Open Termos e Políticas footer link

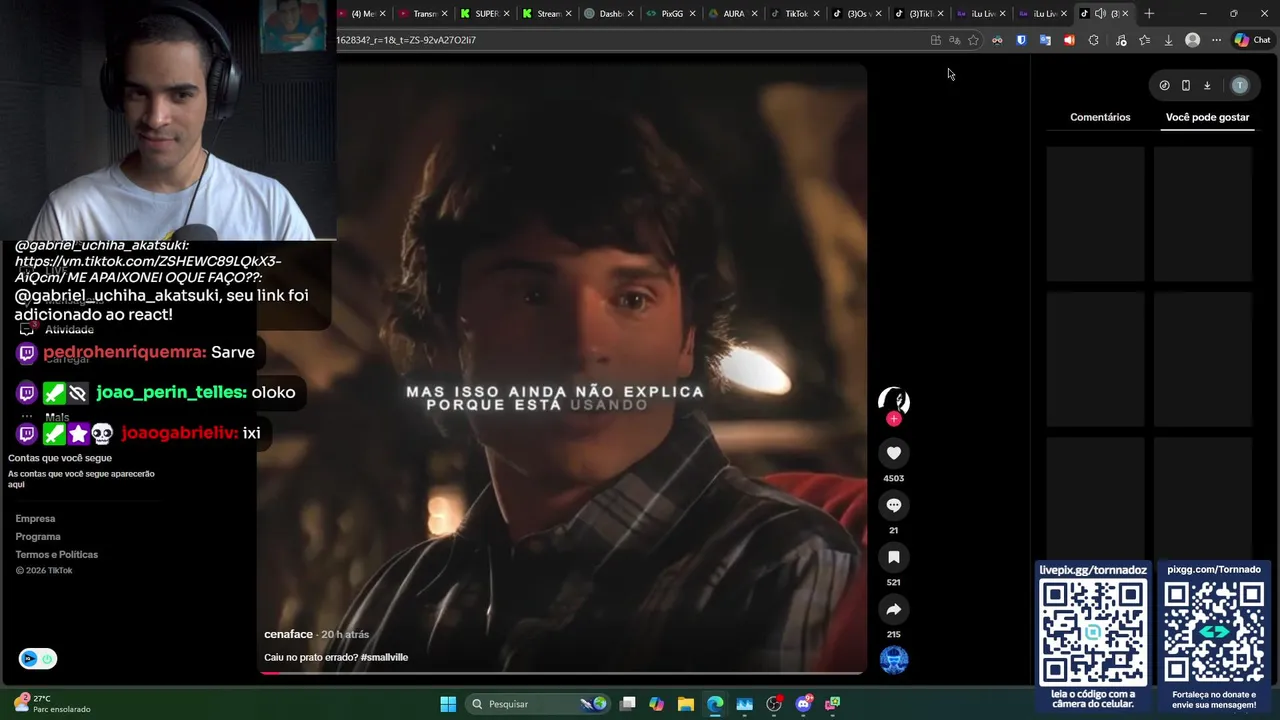pos(56,554)
